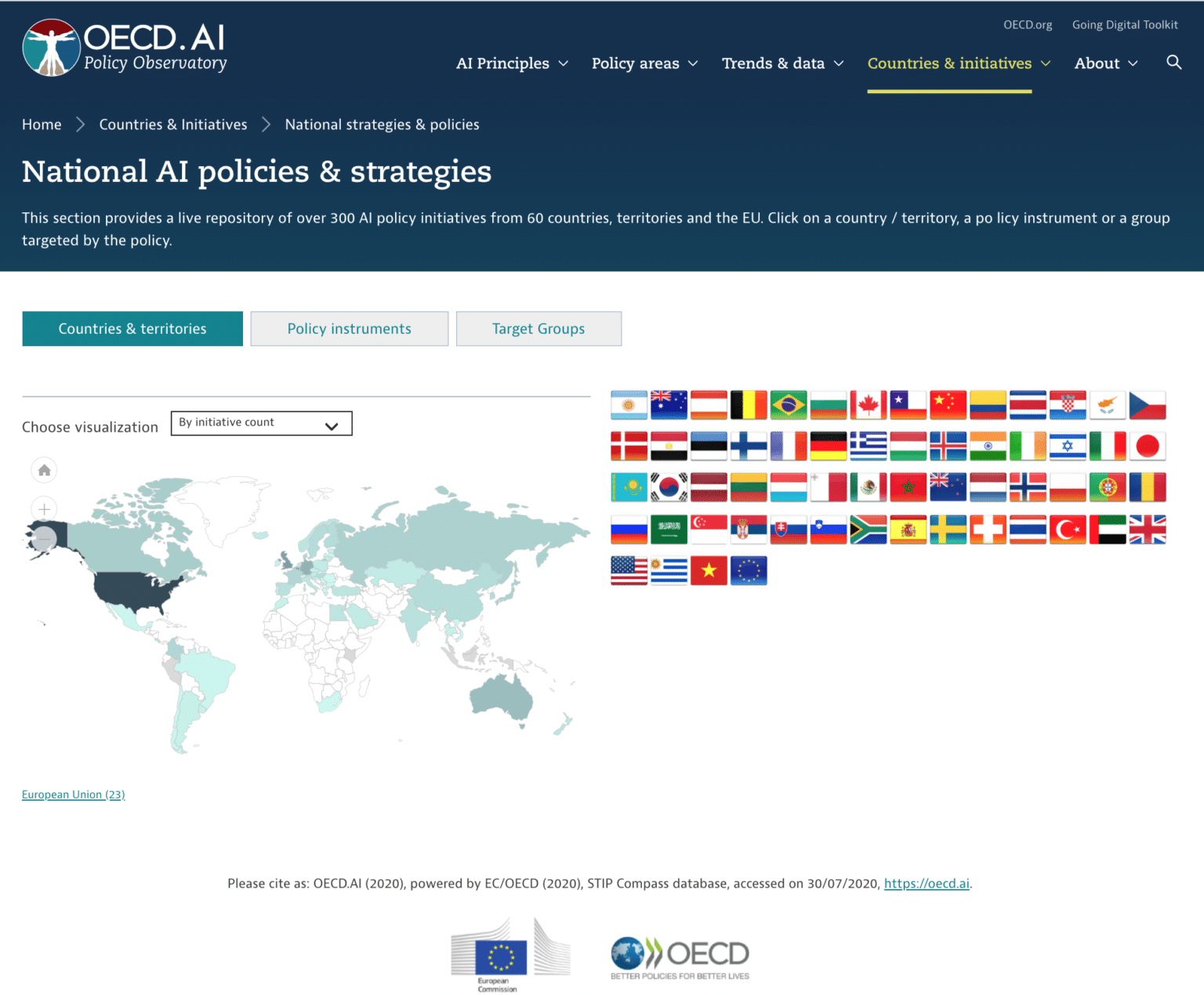Open the European Union (23) link
Image resolution: width=1204 pixels, height=995 pixels.
[x=73, y=794]
